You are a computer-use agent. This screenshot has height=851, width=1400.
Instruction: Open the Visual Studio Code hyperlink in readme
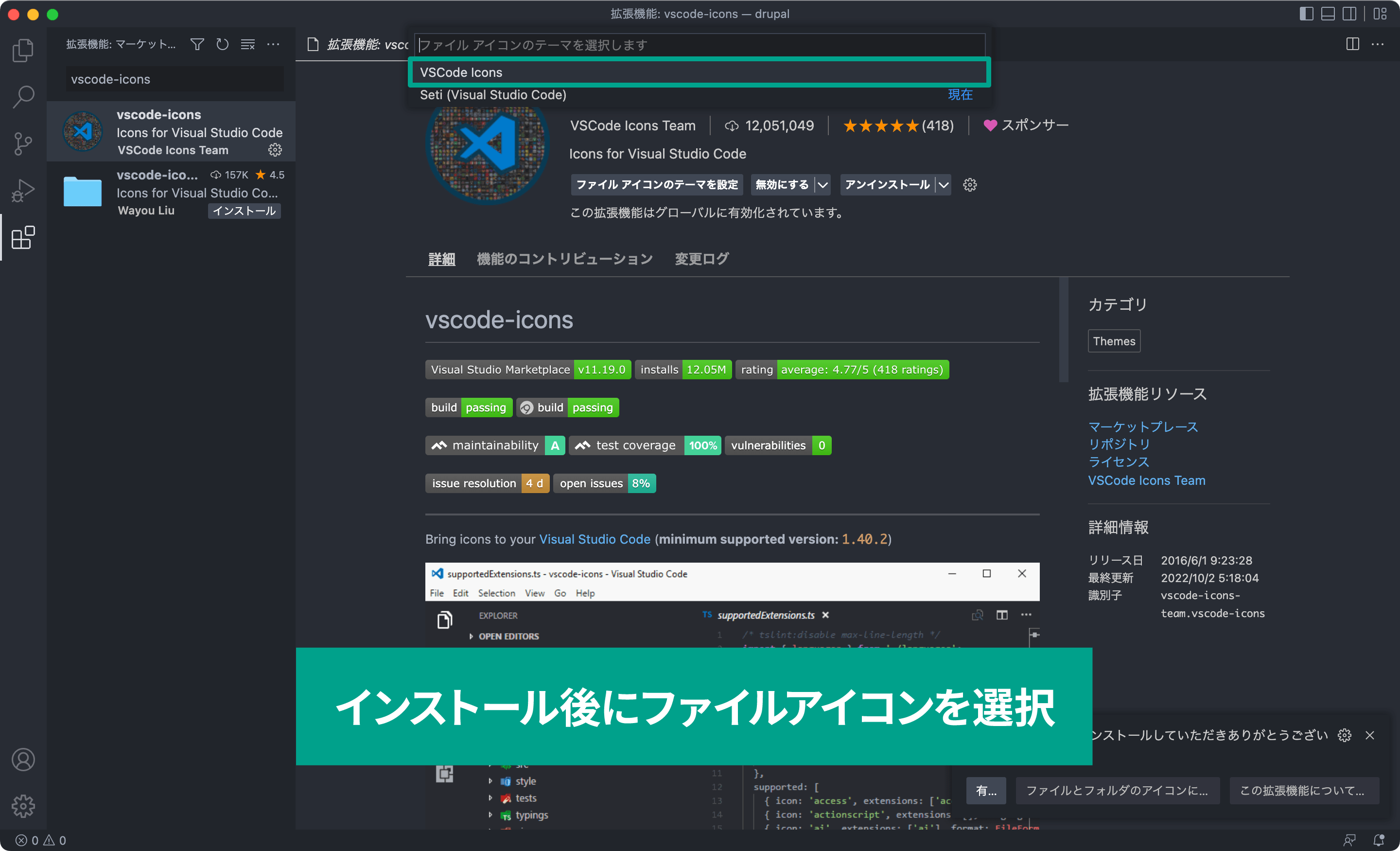coord(595,539)
